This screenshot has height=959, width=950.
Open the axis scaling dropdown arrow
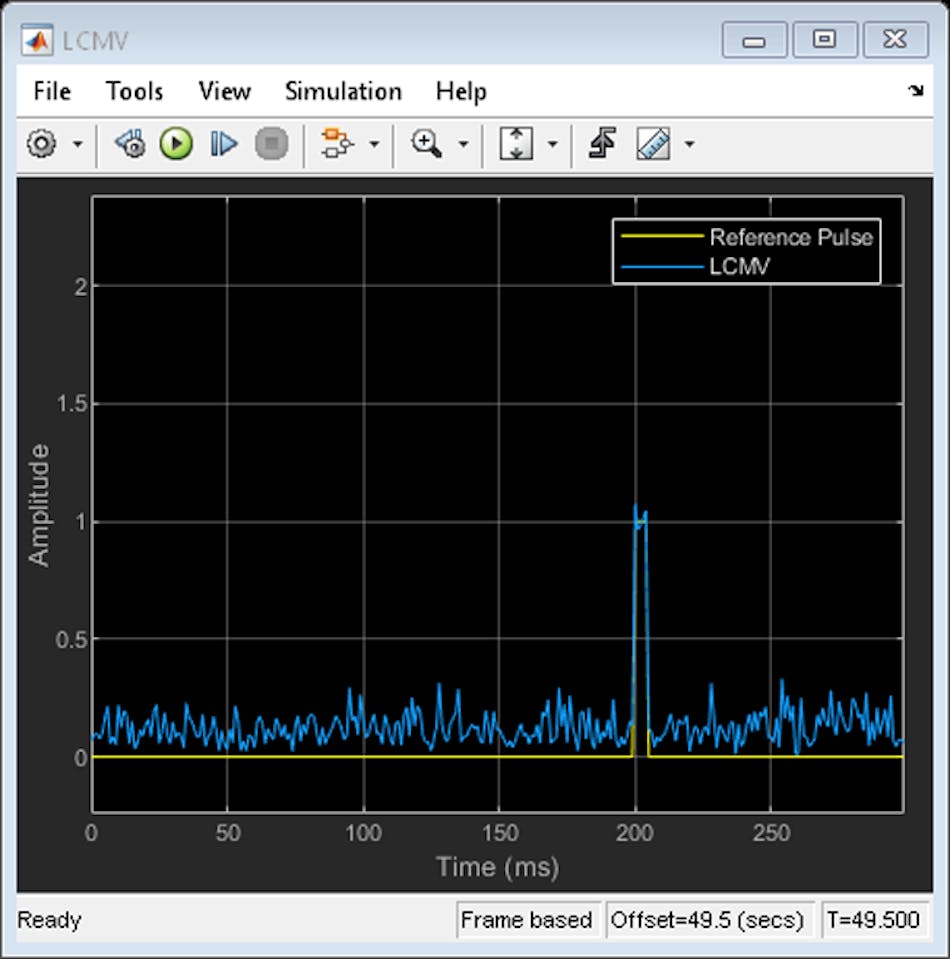553,143
